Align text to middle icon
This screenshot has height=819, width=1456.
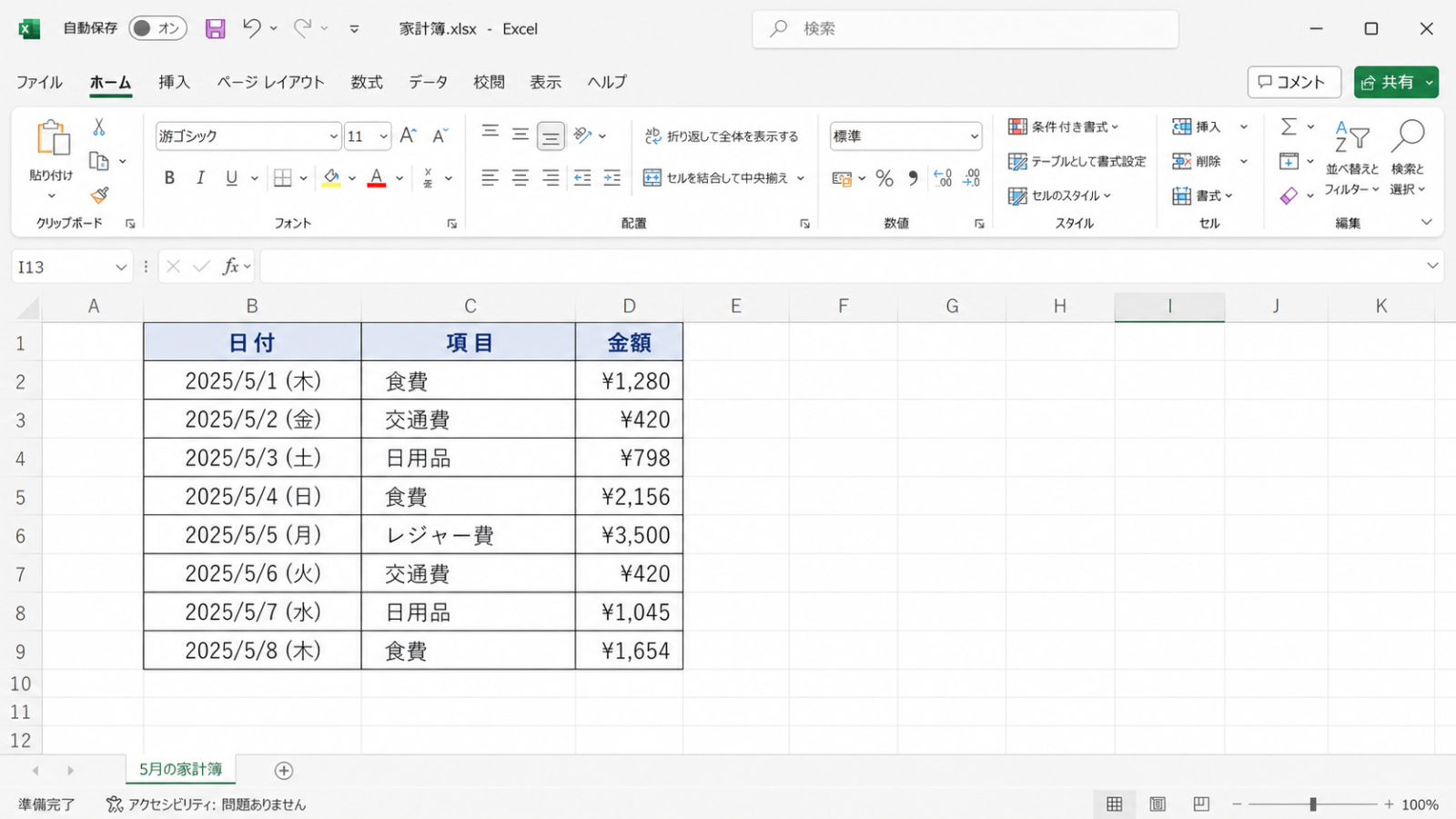point(521,135)
